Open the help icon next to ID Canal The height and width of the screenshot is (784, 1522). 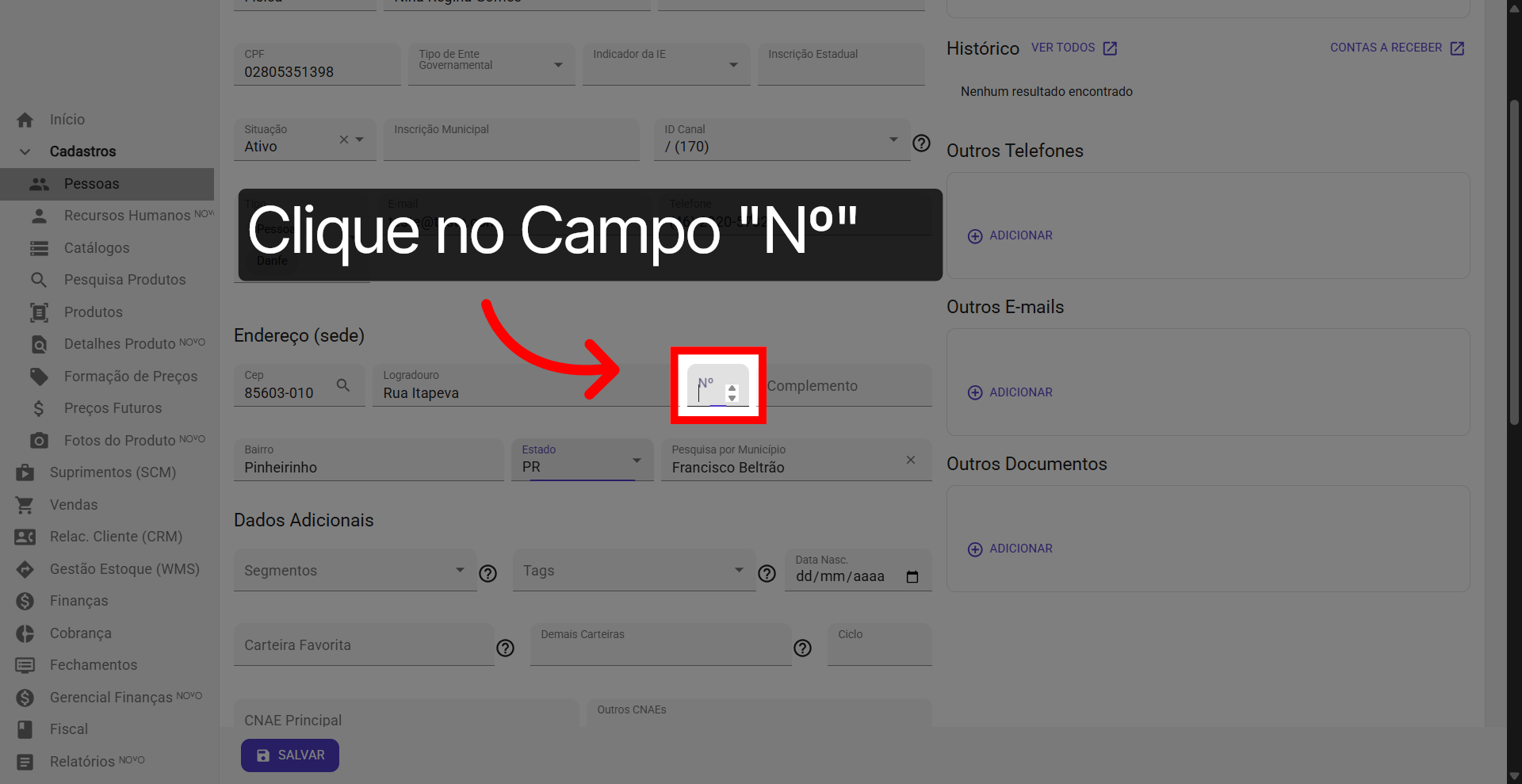[921, 143]
